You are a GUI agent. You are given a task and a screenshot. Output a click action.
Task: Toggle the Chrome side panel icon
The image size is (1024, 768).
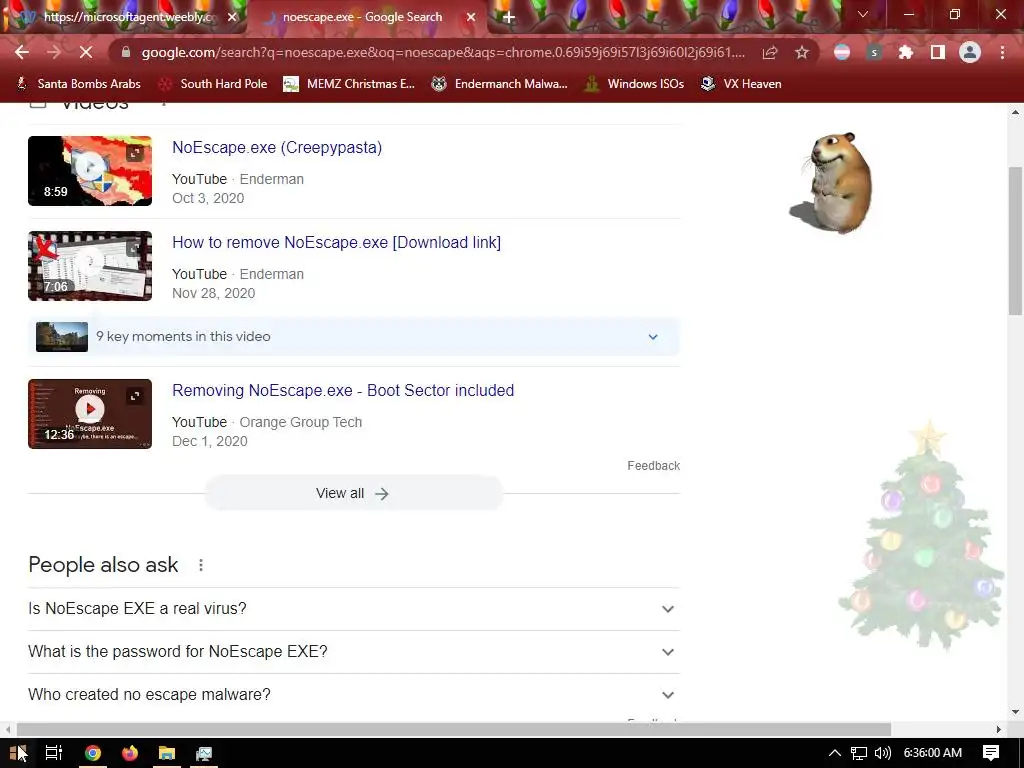pyautogui.click(x=938, y=52)
